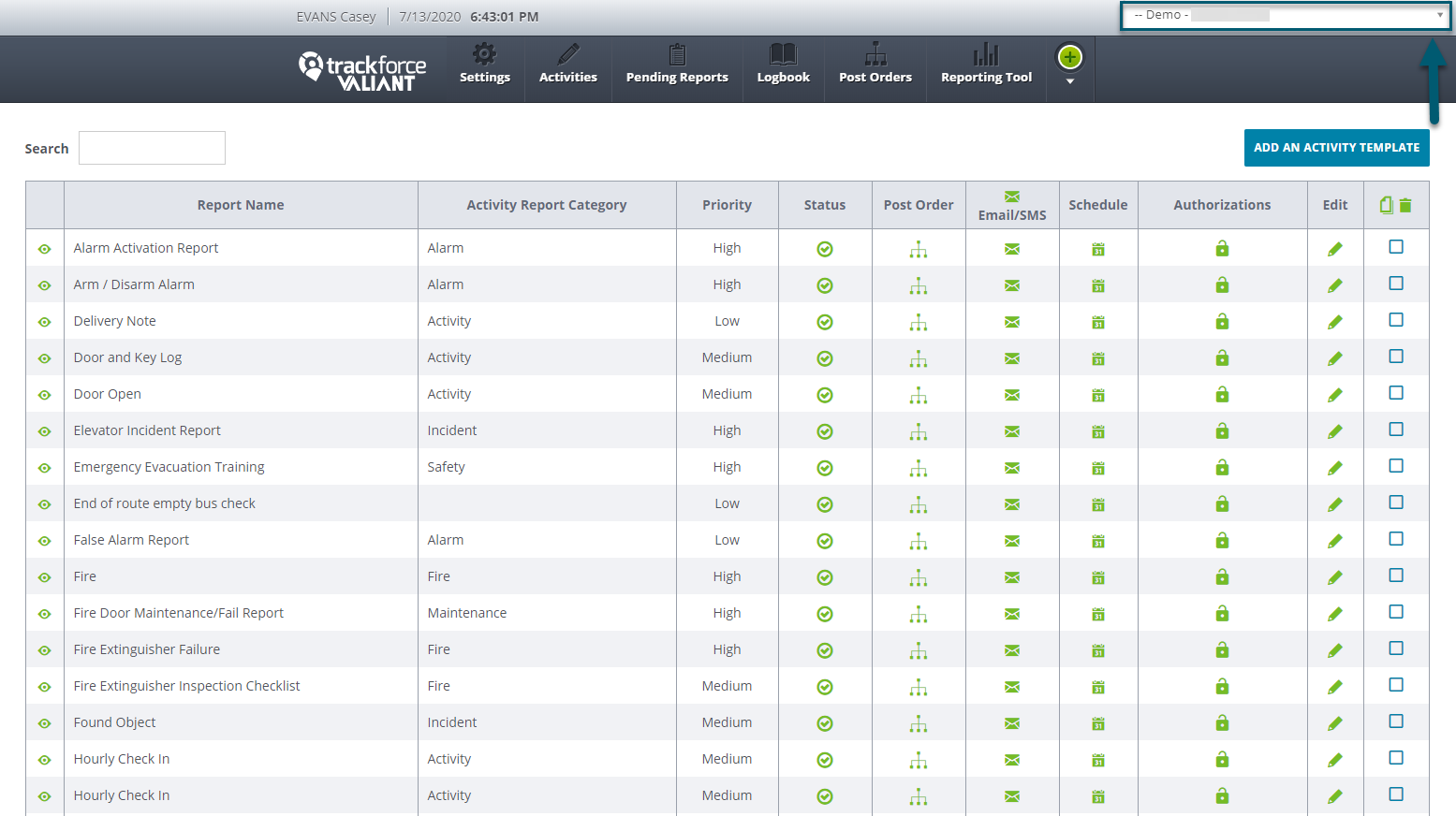The height and width of the screenshot is (816, 1456).
Task: Switch to Pending Reports
Action: (677, 66)
